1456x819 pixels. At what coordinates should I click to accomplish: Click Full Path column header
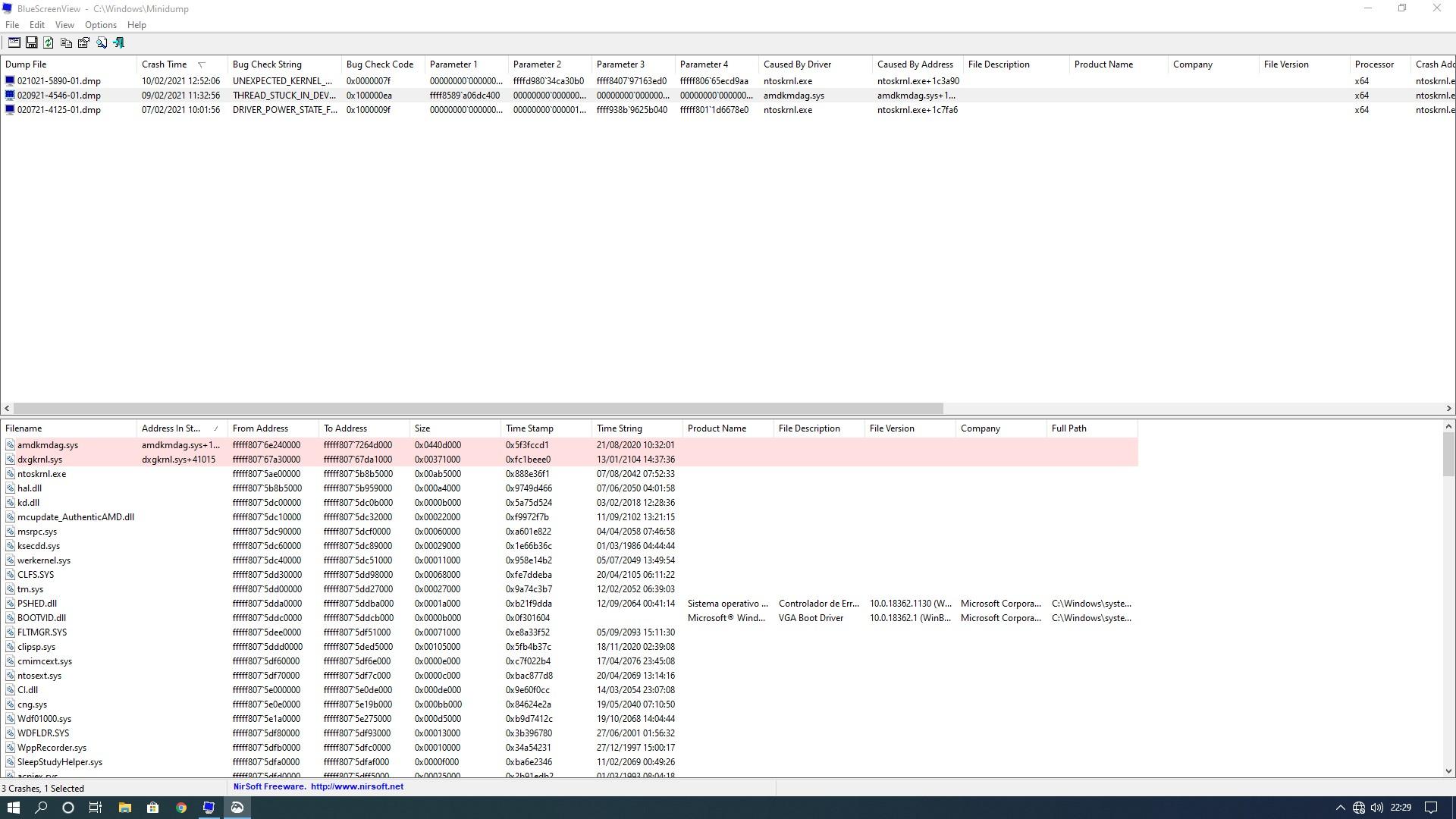click(1092, 428)
